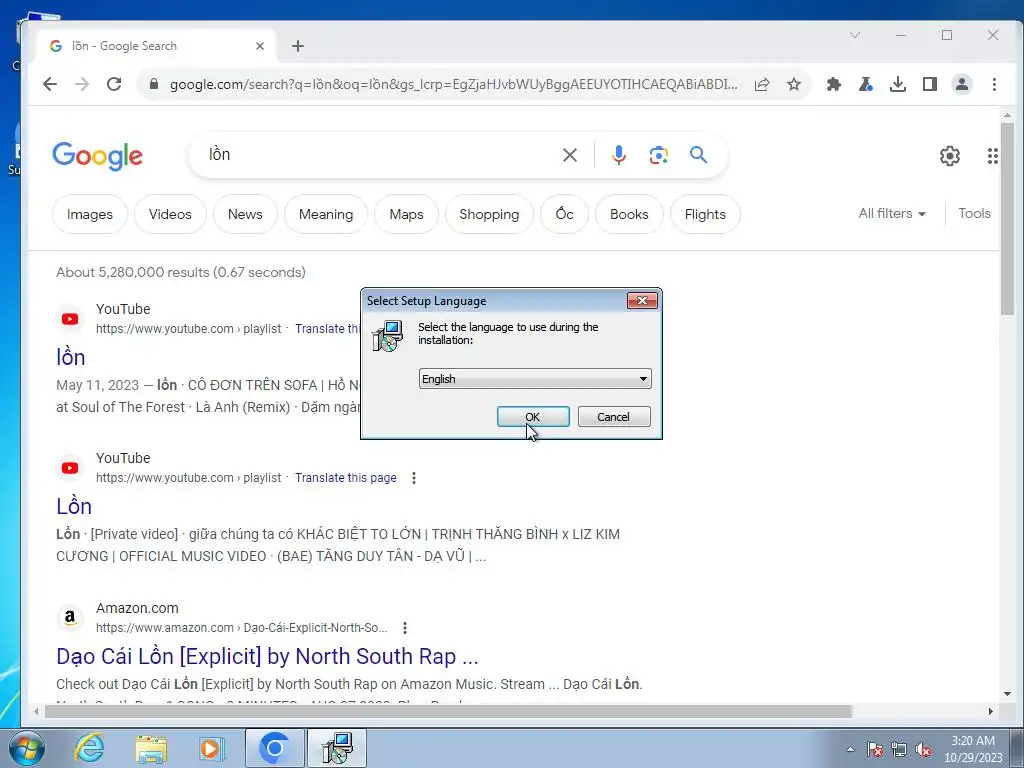Switch to Chrome on the taskbar
The height and width of the screenshot is (768, 1024).
(274, 748)
